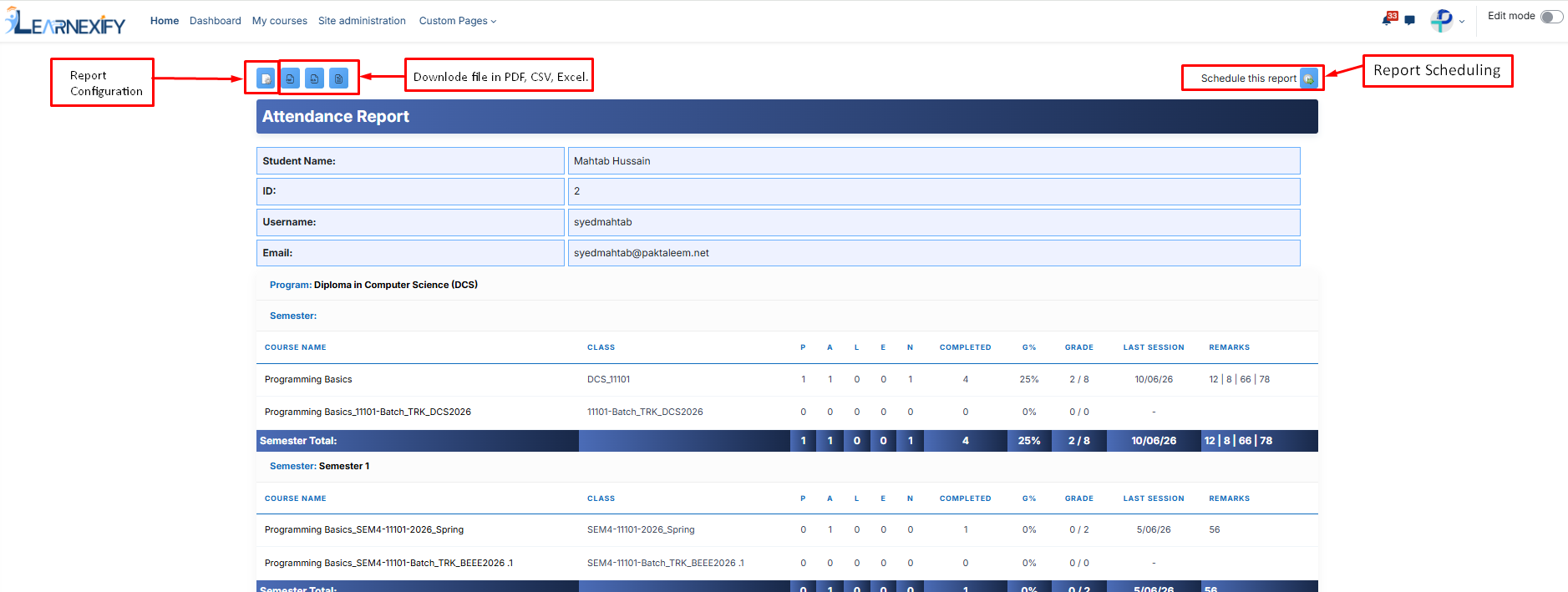The width and height of the screenshot is (1568, 592).
Task: Click the username value syedmahtab
Action: coord(603,222)
